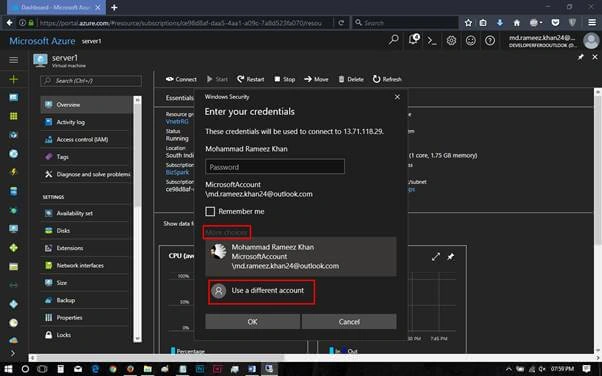This screenshot has width=602, height=376.
Task: Click the Essentials section header
Action: pos(179,98)
